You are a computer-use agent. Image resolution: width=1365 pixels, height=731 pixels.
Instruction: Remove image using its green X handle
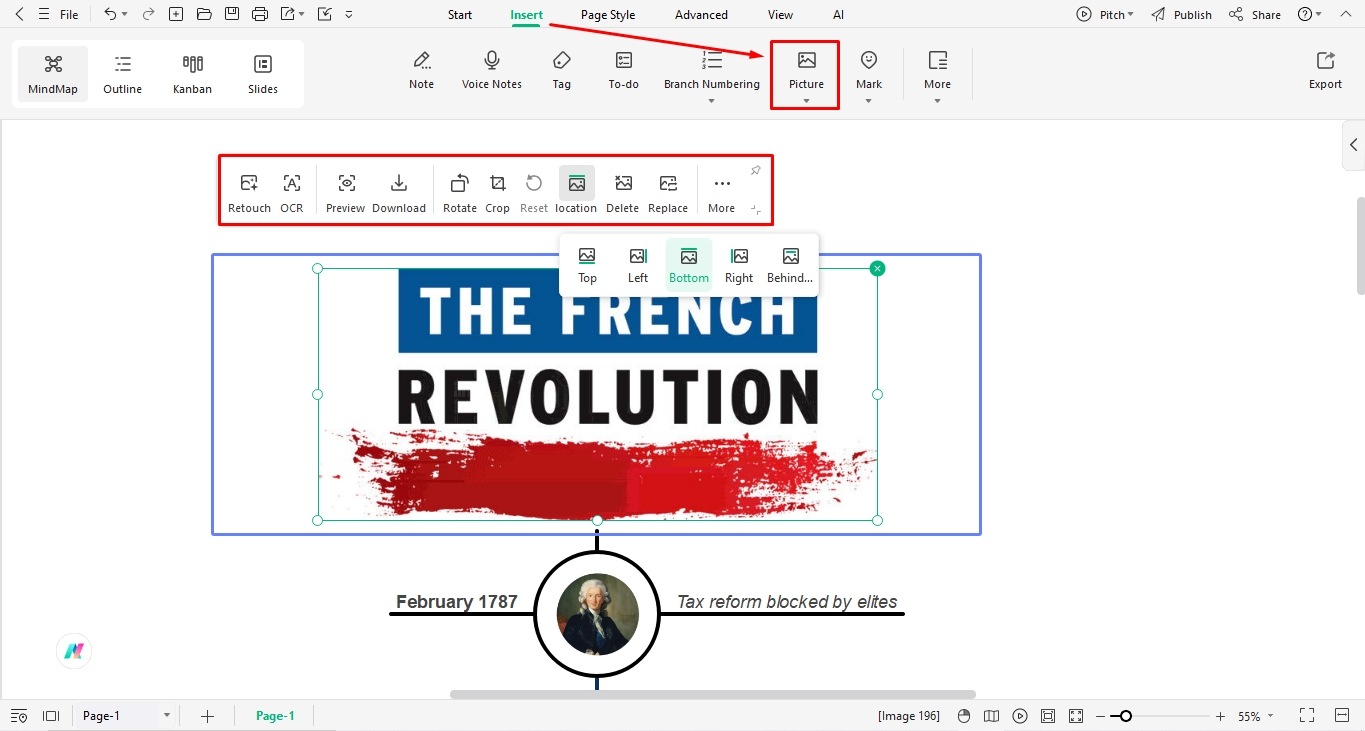[877, 268]
